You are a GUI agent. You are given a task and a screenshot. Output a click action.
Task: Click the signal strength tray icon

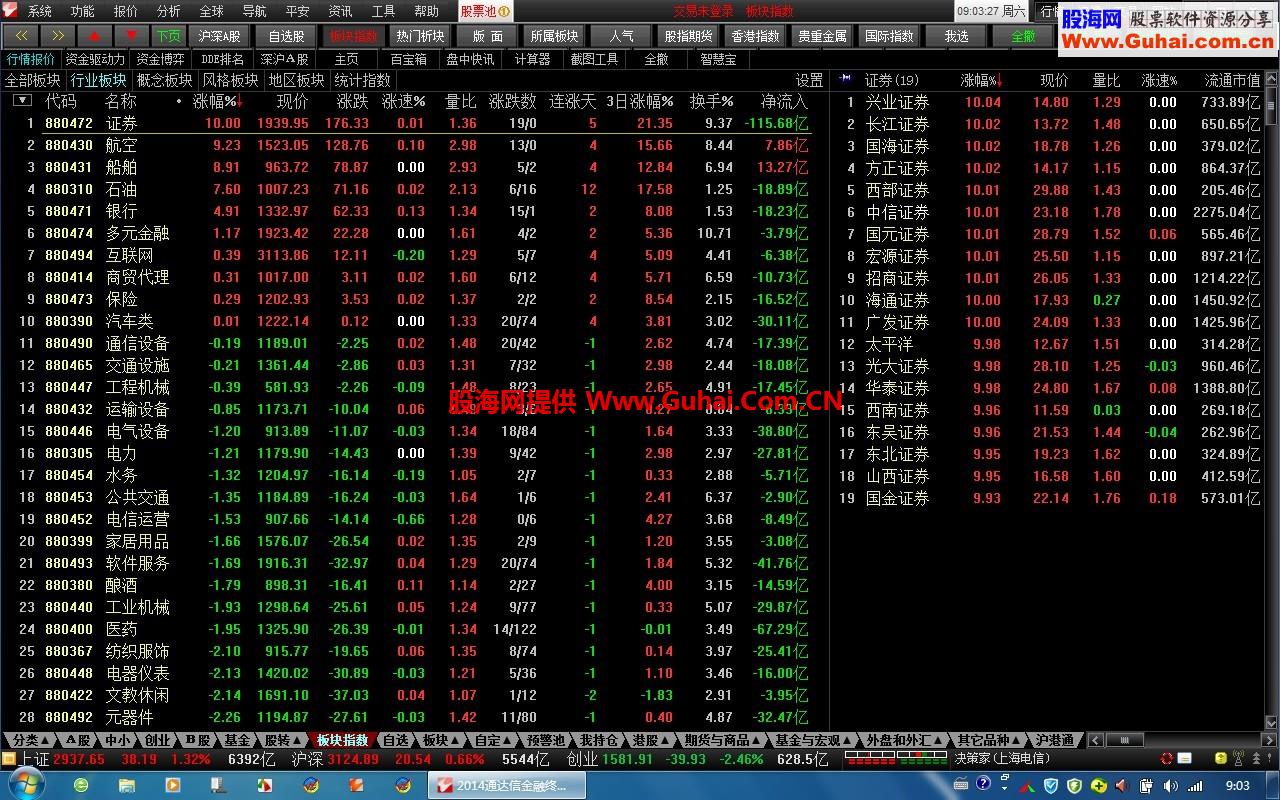click(x=1194, y=786)
